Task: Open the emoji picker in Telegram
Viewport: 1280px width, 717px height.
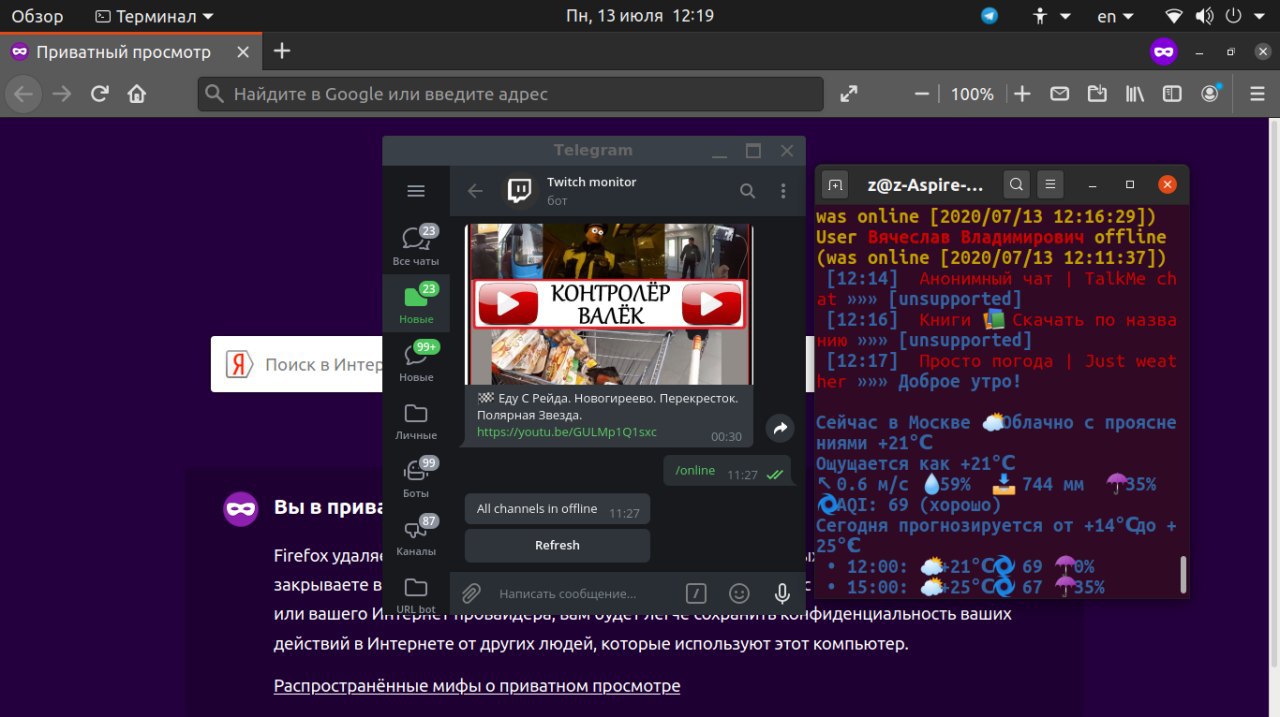Action: [x=739, y=593]
